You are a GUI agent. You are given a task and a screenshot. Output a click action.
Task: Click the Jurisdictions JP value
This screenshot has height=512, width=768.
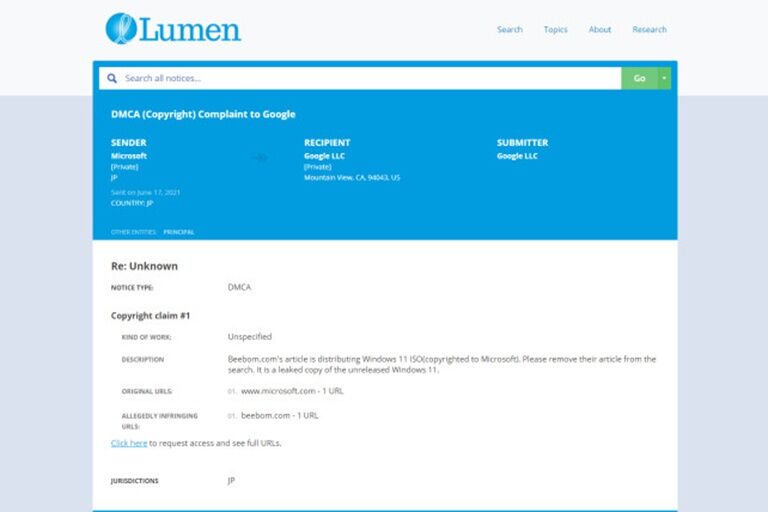[231, 480]
